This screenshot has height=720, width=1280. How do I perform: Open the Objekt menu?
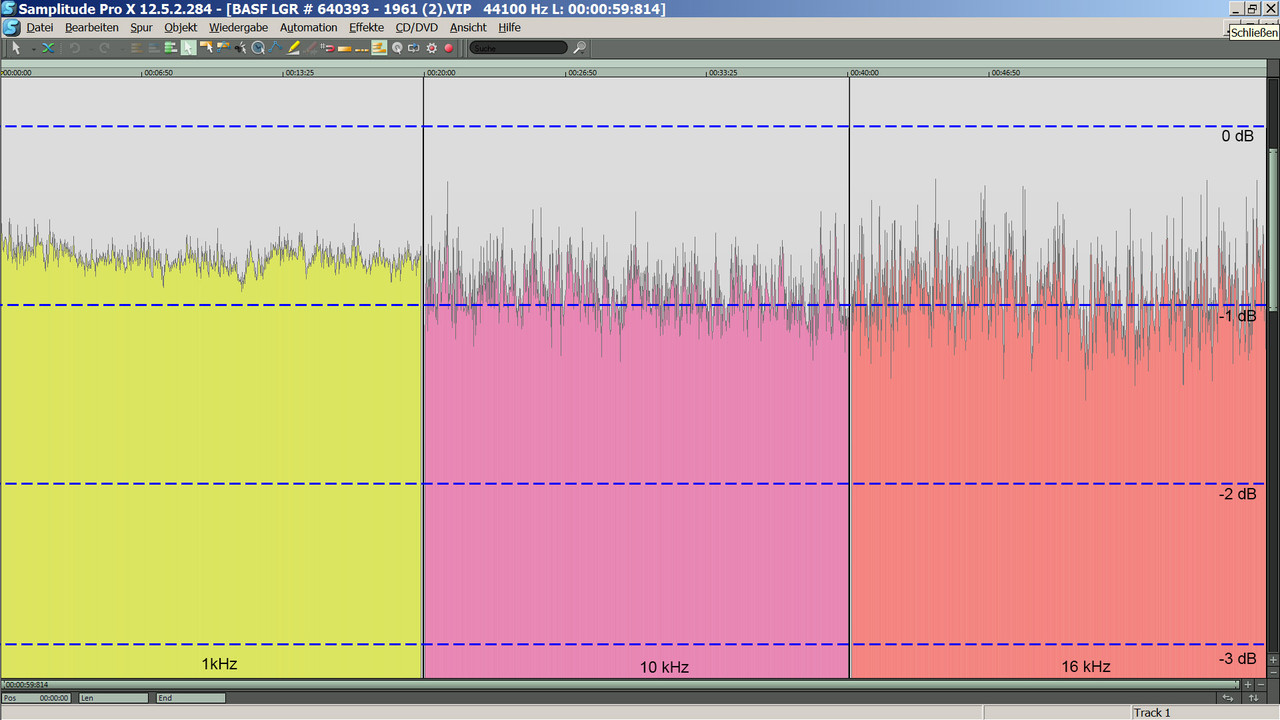[181, 27]
